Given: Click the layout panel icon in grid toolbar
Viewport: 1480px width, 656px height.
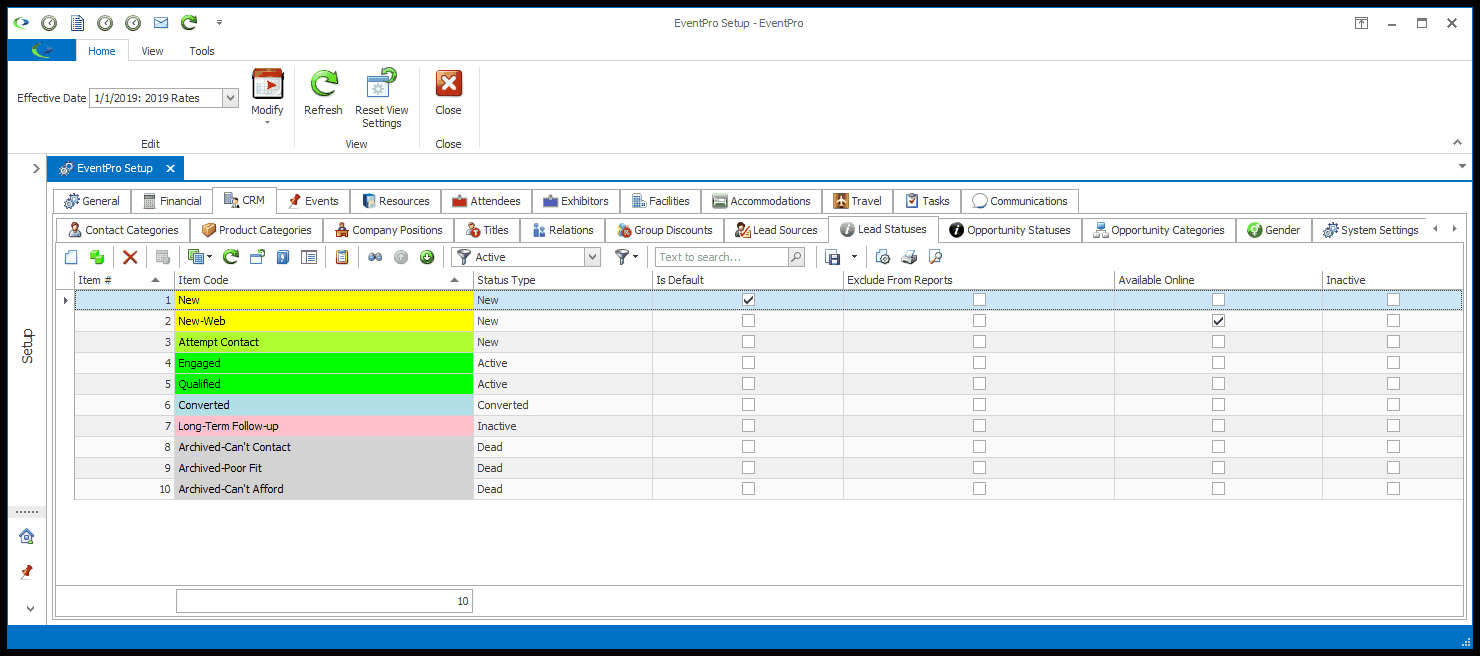Looking at the screenshot, I should pyautogui.click(x=309, y=257).
